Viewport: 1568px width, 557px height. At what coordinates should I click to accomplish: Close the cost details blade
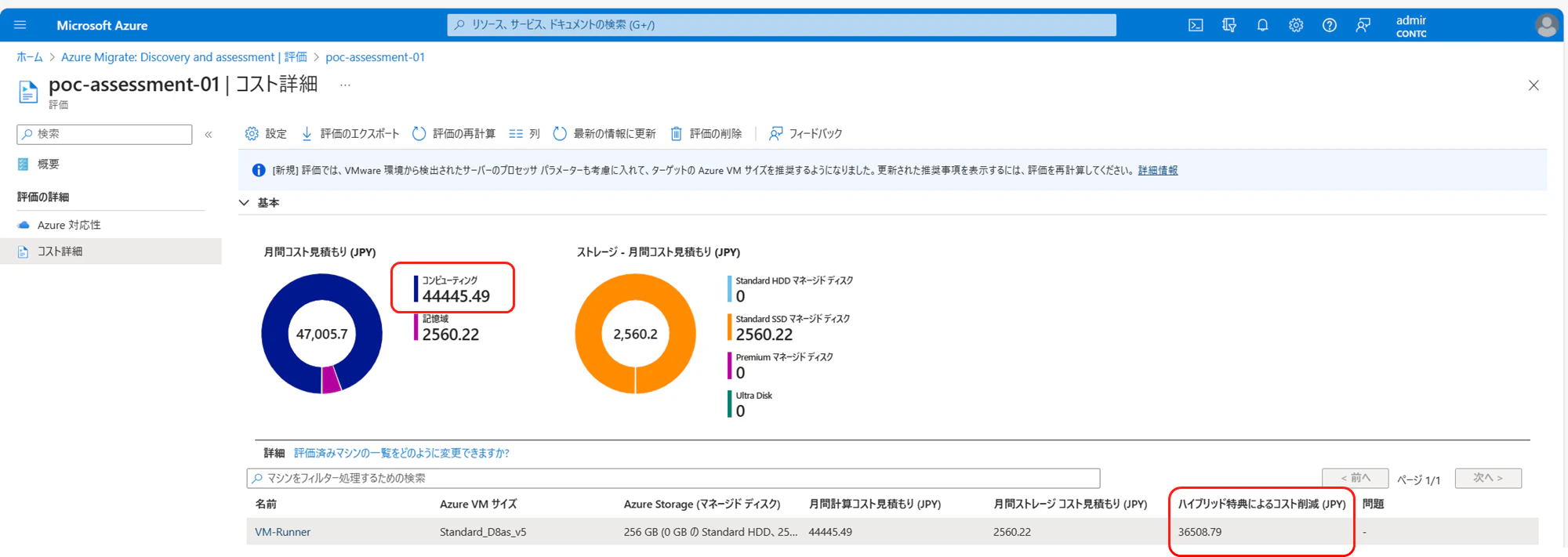(1534, 85)
